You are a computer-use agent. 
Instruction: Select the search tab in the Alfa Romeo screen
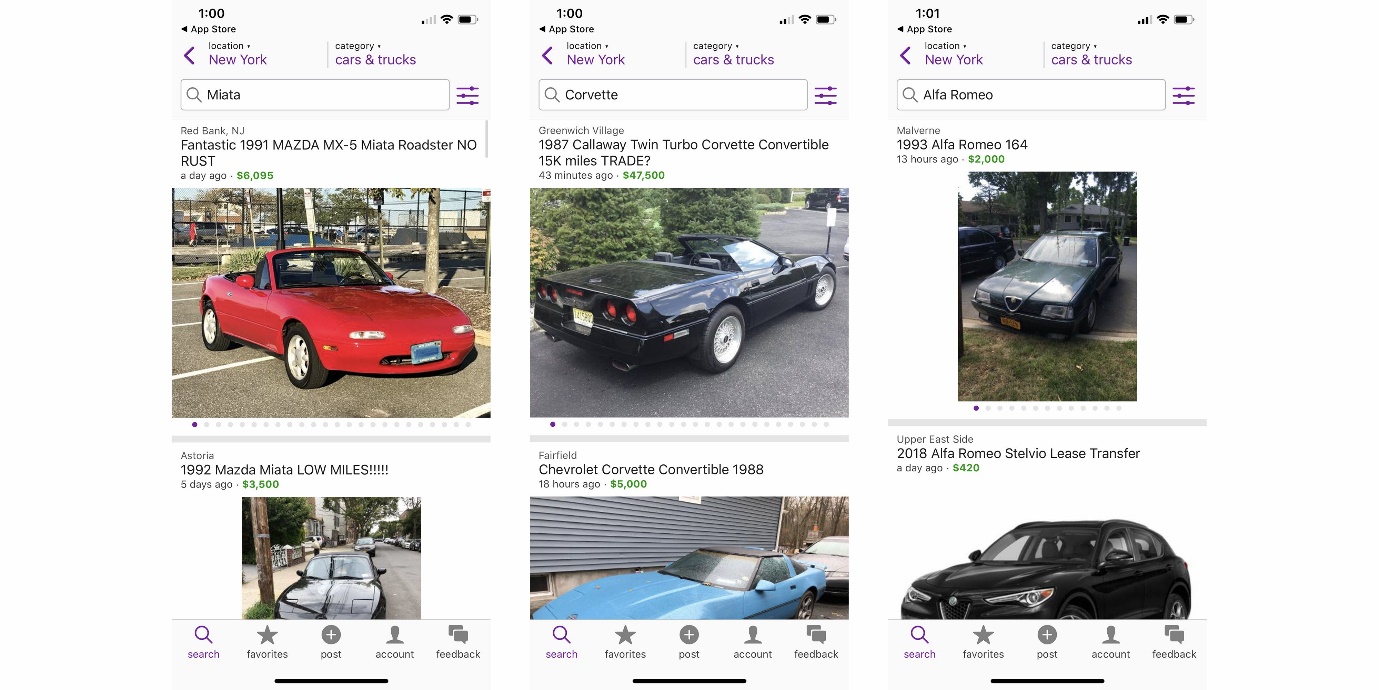(x=919, y=642)
